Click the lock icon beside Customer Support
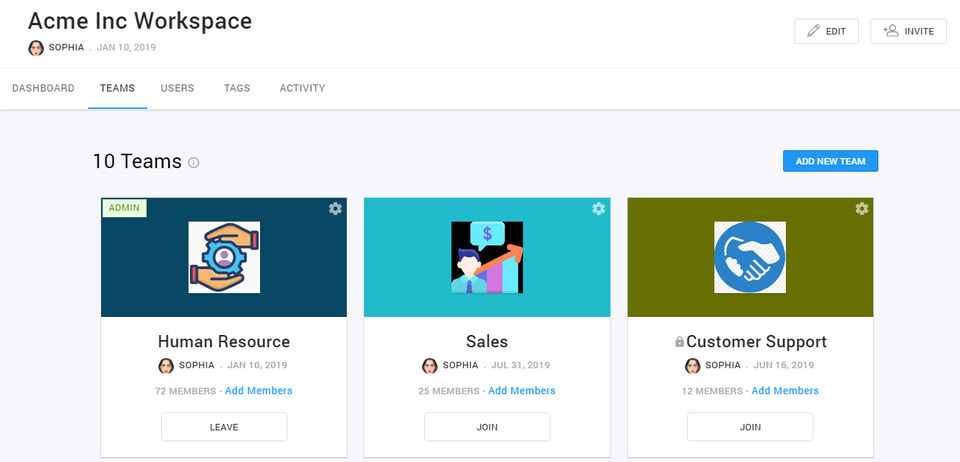The height and width of the screenshot is (462, 960). pos(680,342)
